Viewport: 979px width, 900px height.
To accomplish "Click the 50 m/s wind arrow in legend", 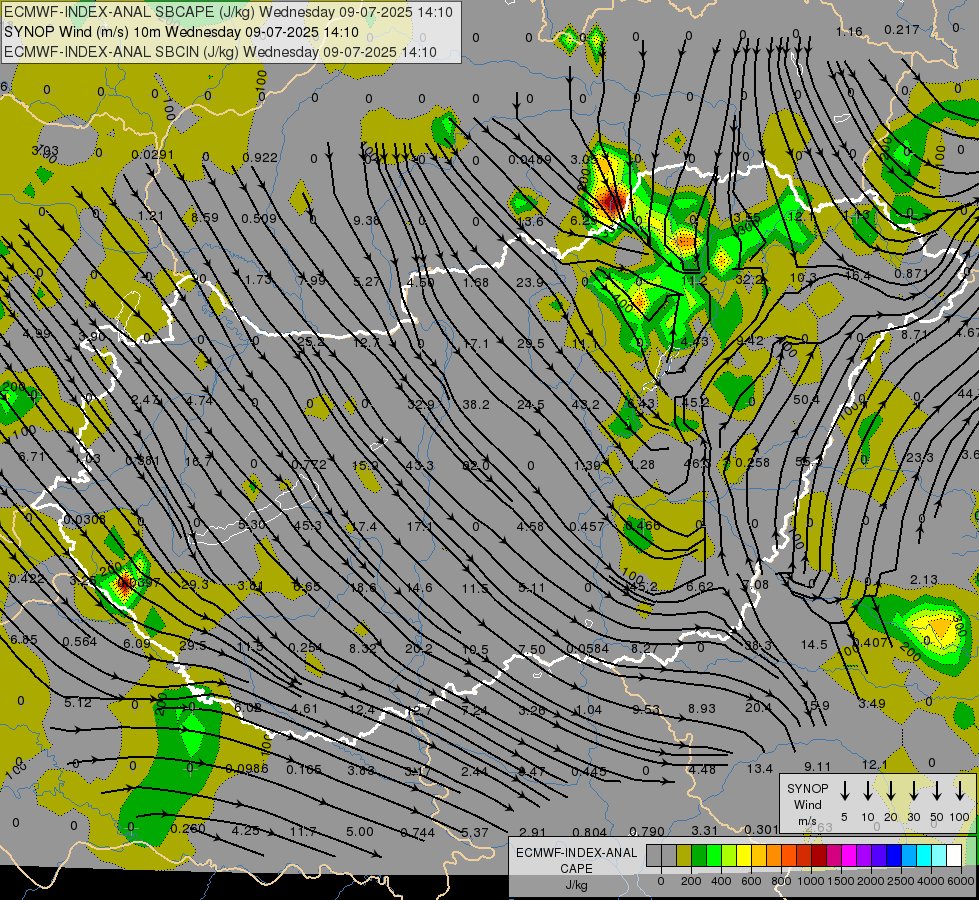I will (937, 791).
